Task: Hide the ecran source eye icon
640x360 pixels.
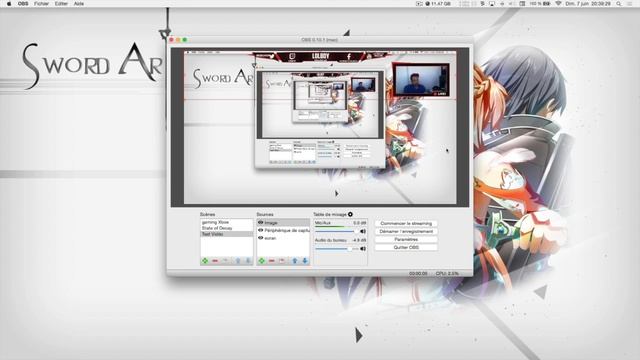Action: (260, 238)
